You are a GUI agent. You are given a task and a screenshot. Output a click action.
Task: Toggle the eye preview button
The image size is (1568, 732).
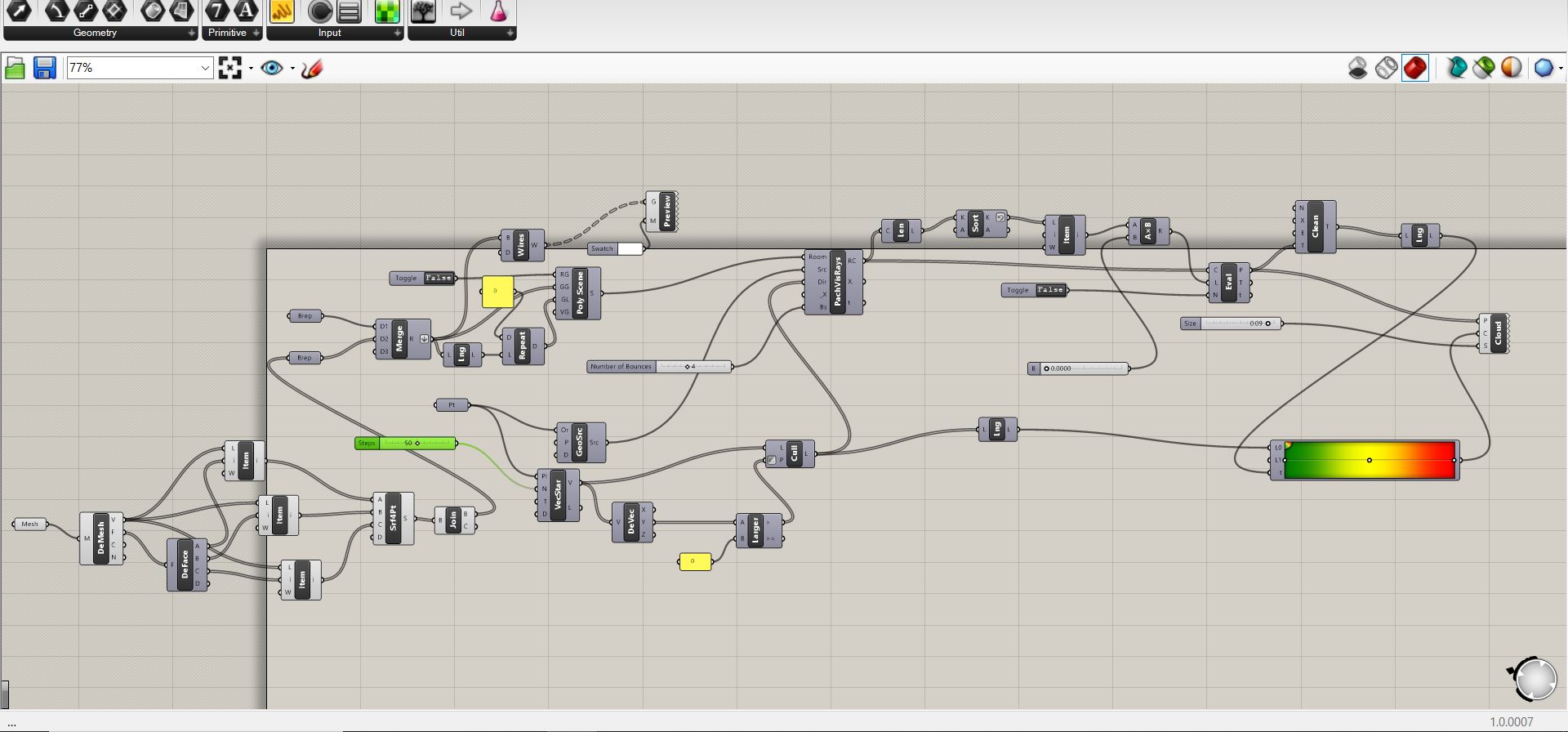click(272, 68)
